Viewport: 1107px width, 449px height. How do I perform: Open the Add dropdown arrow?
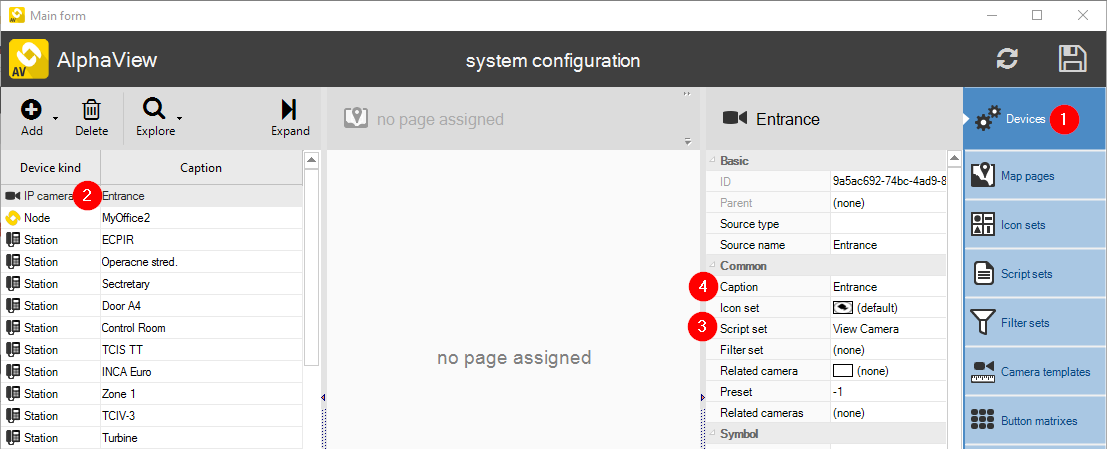[x=55, y=119]
